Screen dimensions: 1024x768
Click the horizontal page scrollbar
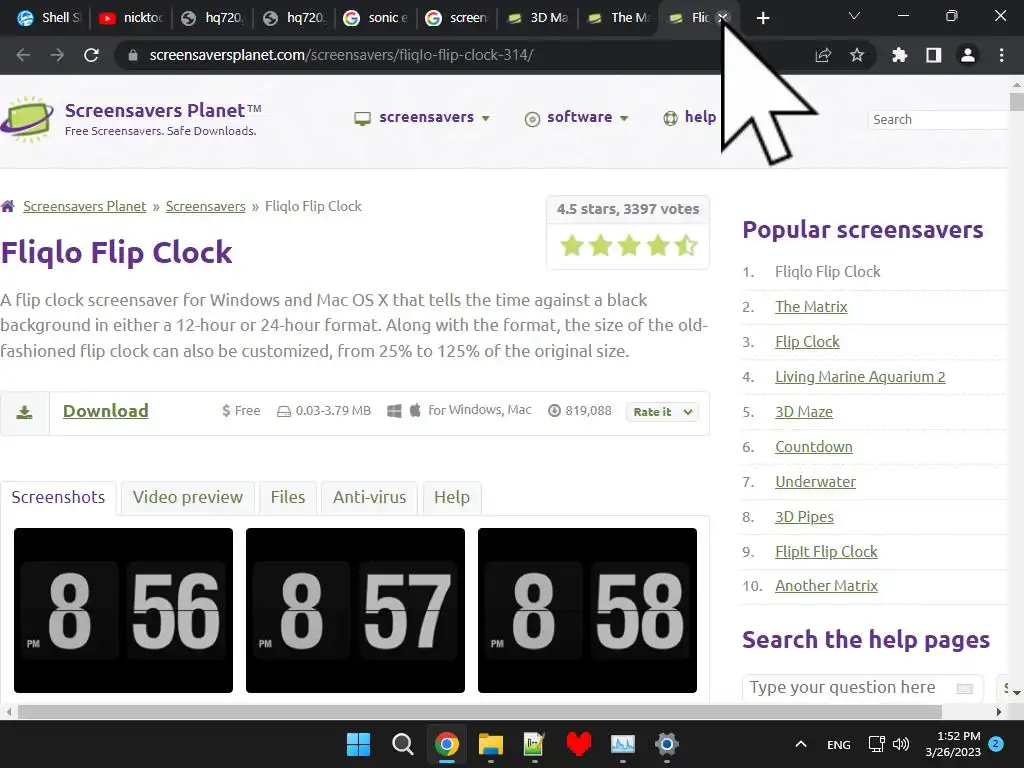480,711
